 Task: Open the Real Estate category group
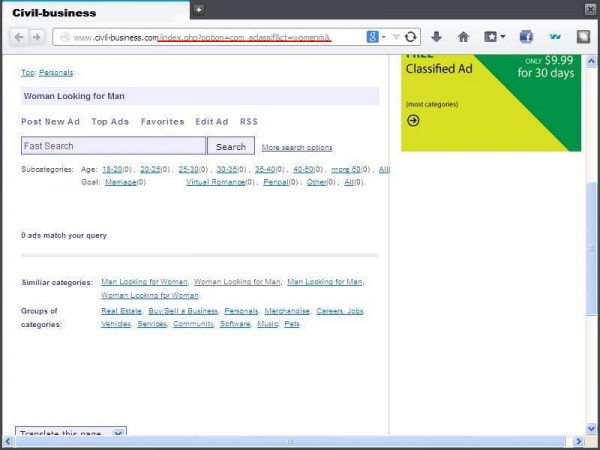(121, 311)
